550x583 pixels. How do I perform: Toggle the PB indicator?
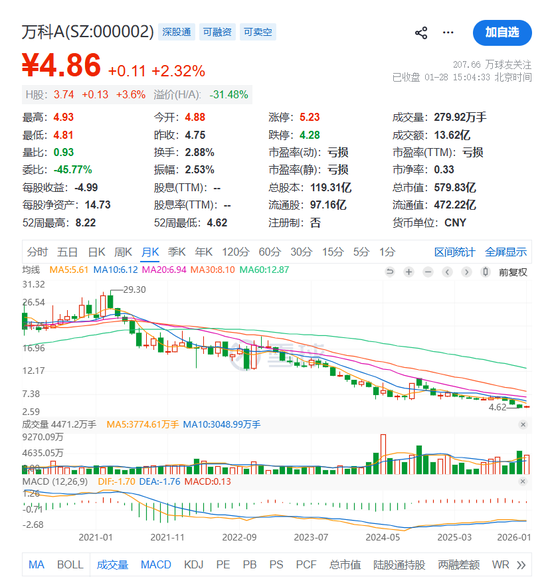250,564
